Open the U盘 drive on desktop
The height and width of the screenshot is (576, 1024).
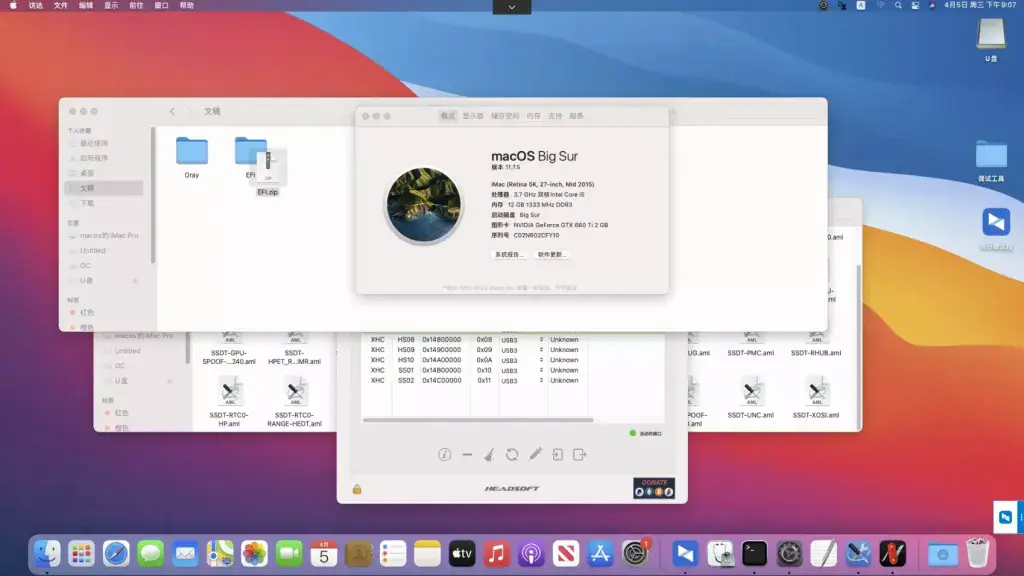click(x=991, y=34)
